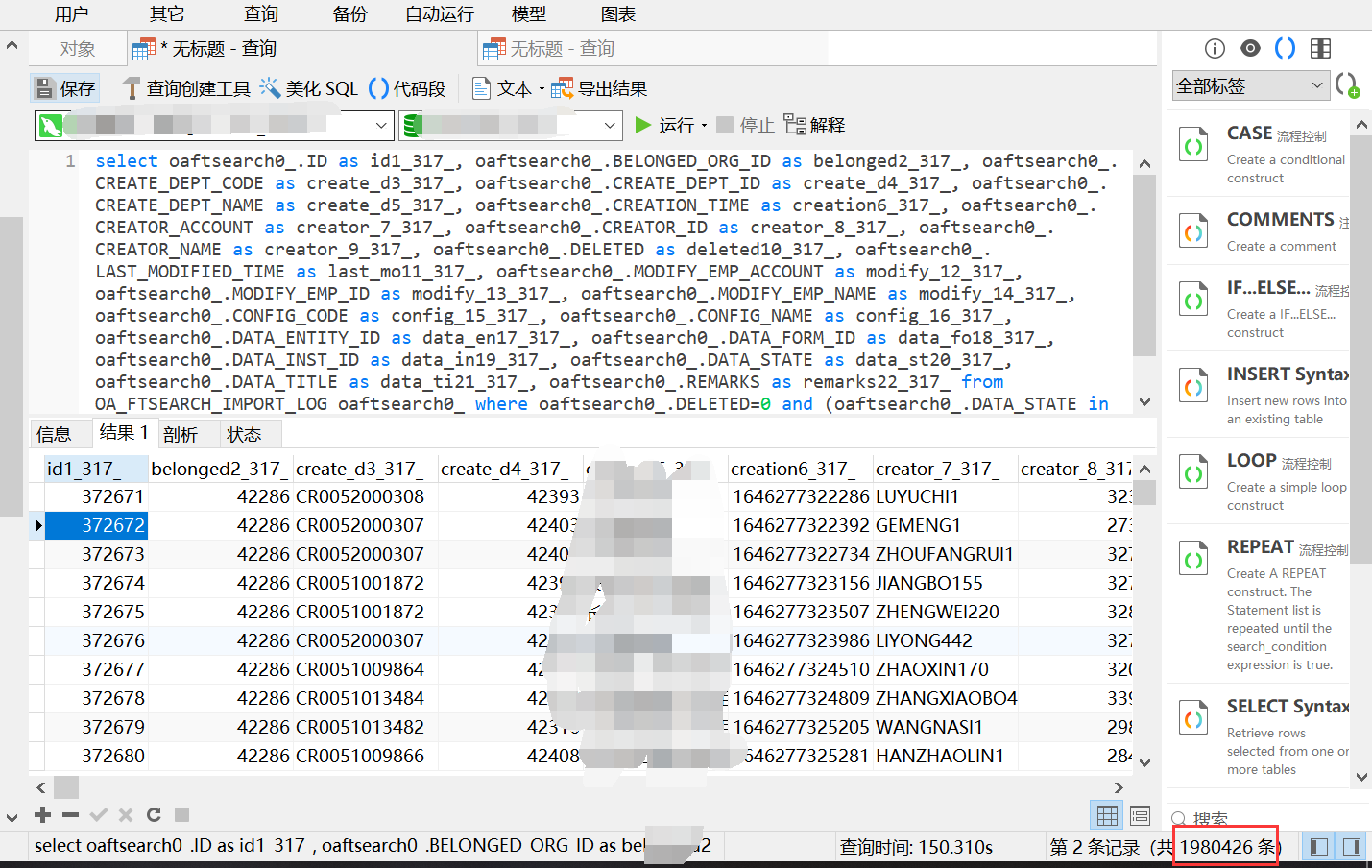Image resolution: width=1372 pixels, height=868 pixels.
Task: Collapse the left panel up chevron
Action: click(x=12, y=45)
